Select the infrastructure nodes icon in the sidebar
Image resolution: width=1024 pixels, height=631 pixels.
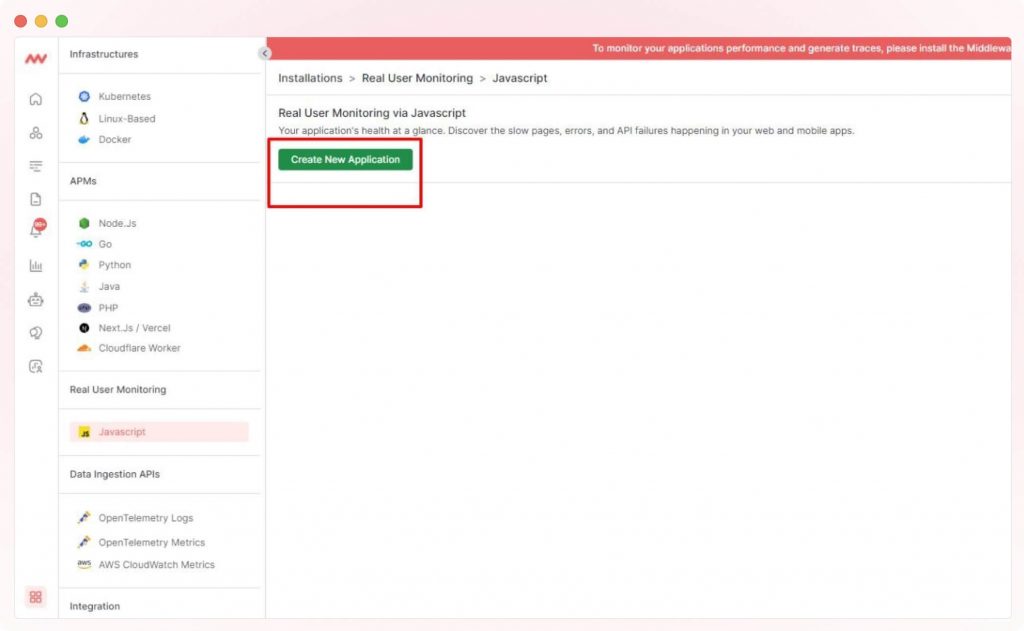click(35, 132)
